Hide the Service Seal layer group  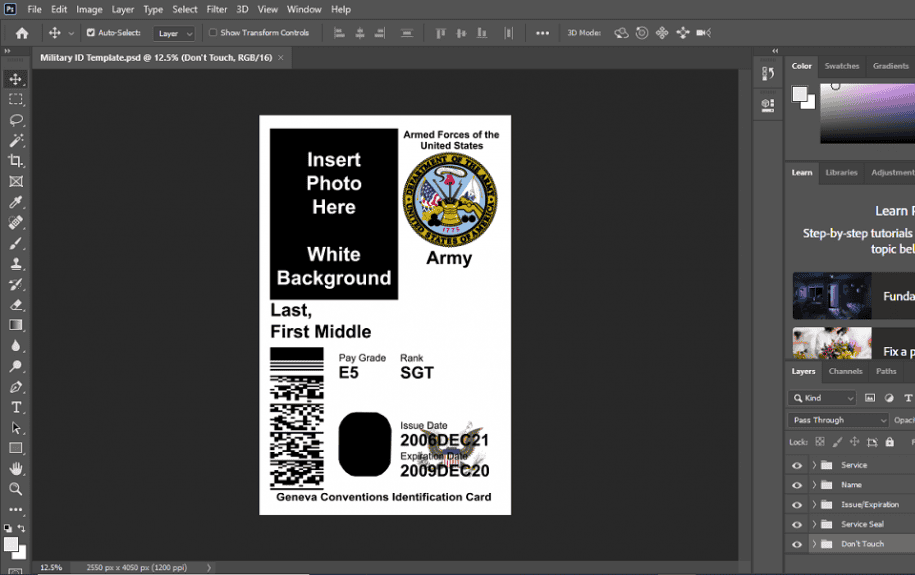[797, 525]
